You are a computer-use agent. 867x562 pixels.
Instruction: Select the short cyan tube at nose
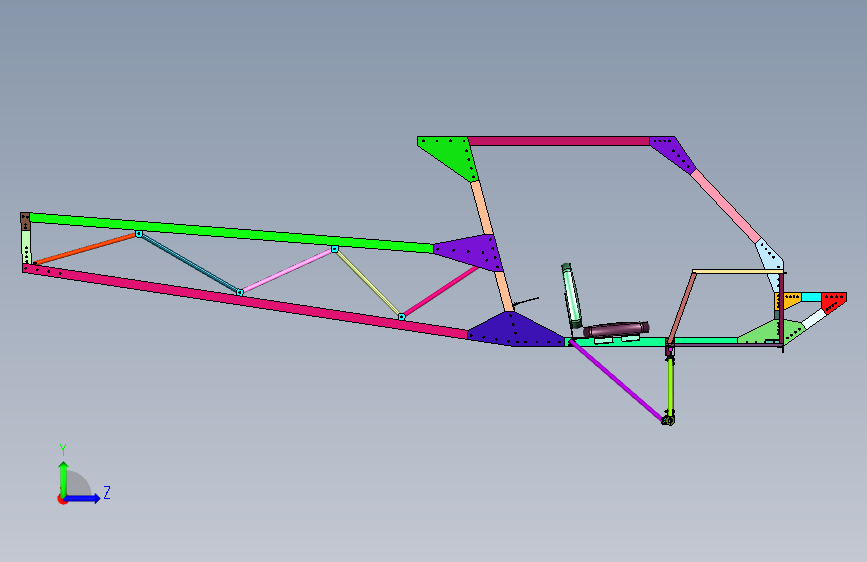pos(811,297)
